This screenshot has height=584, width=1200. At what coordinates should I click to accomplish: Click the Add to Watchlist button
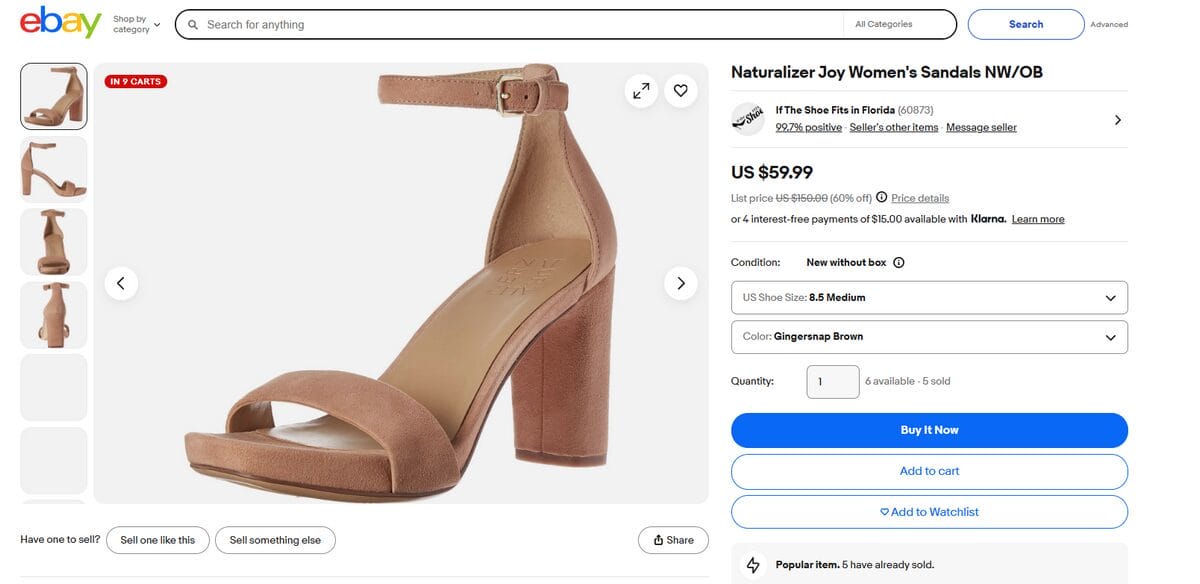pos(929,511)
